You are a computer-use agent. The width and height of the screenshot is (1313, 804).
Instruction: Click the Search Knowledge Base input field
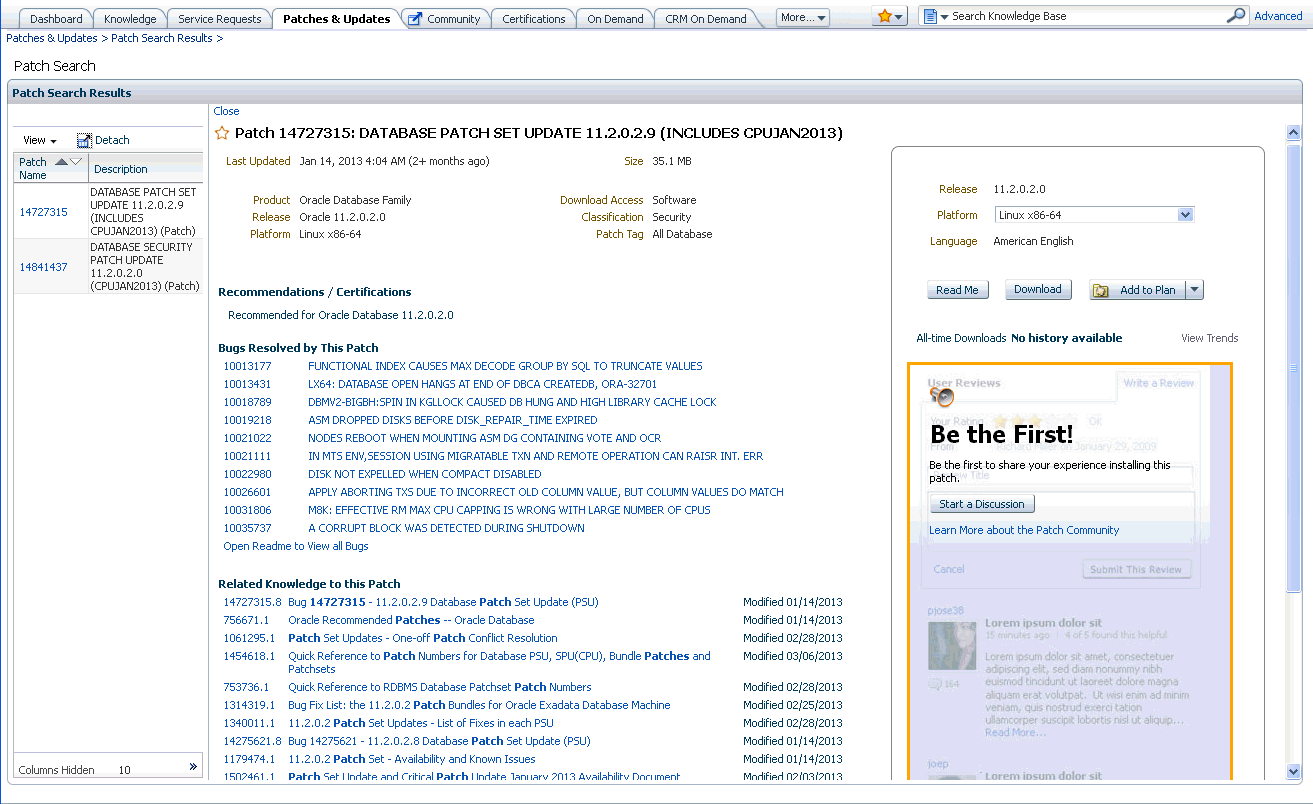click(x=1087, y=16)
